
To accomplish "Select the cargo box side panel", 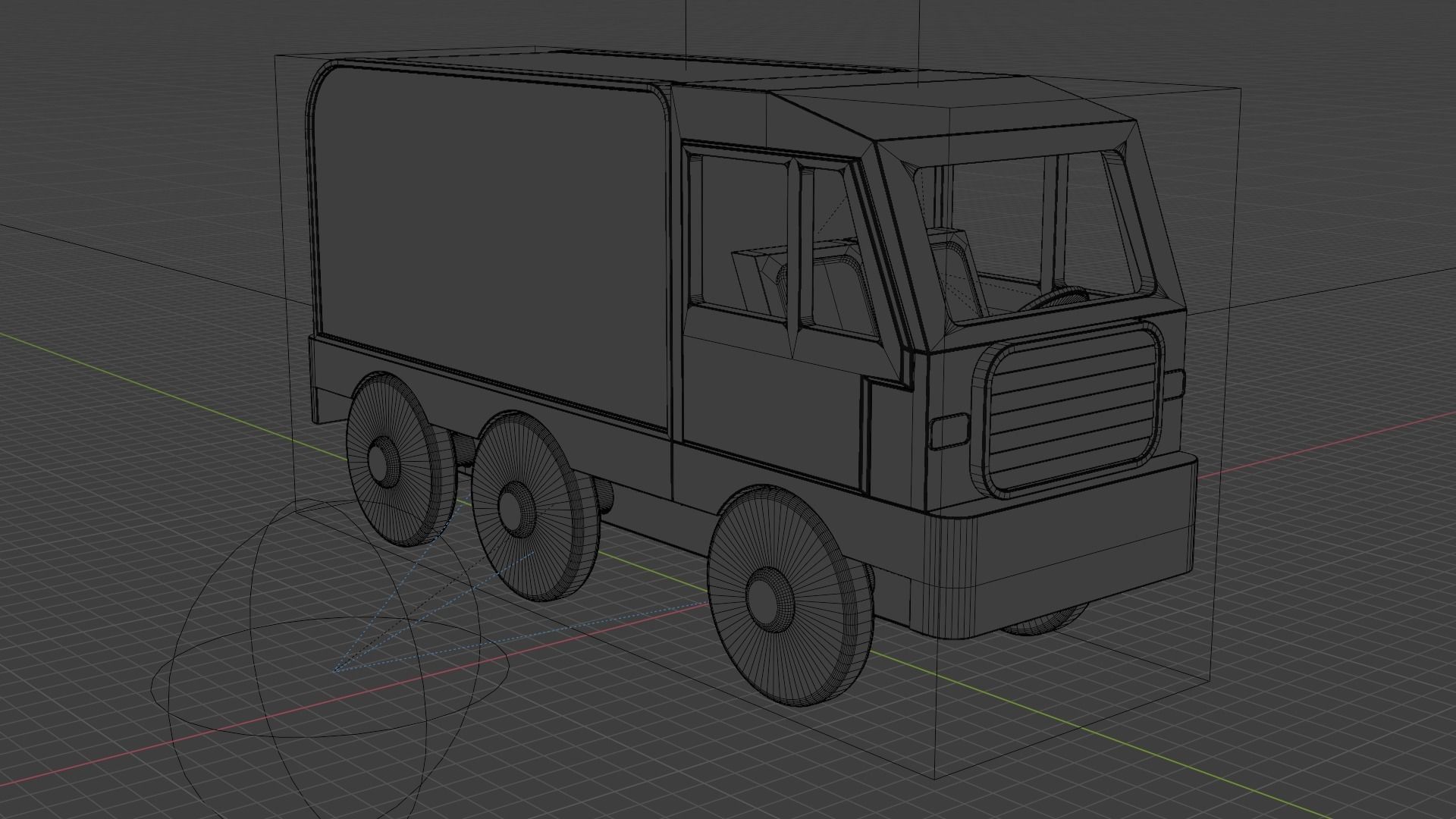I will pyautogui.click(x=489, y=246).
